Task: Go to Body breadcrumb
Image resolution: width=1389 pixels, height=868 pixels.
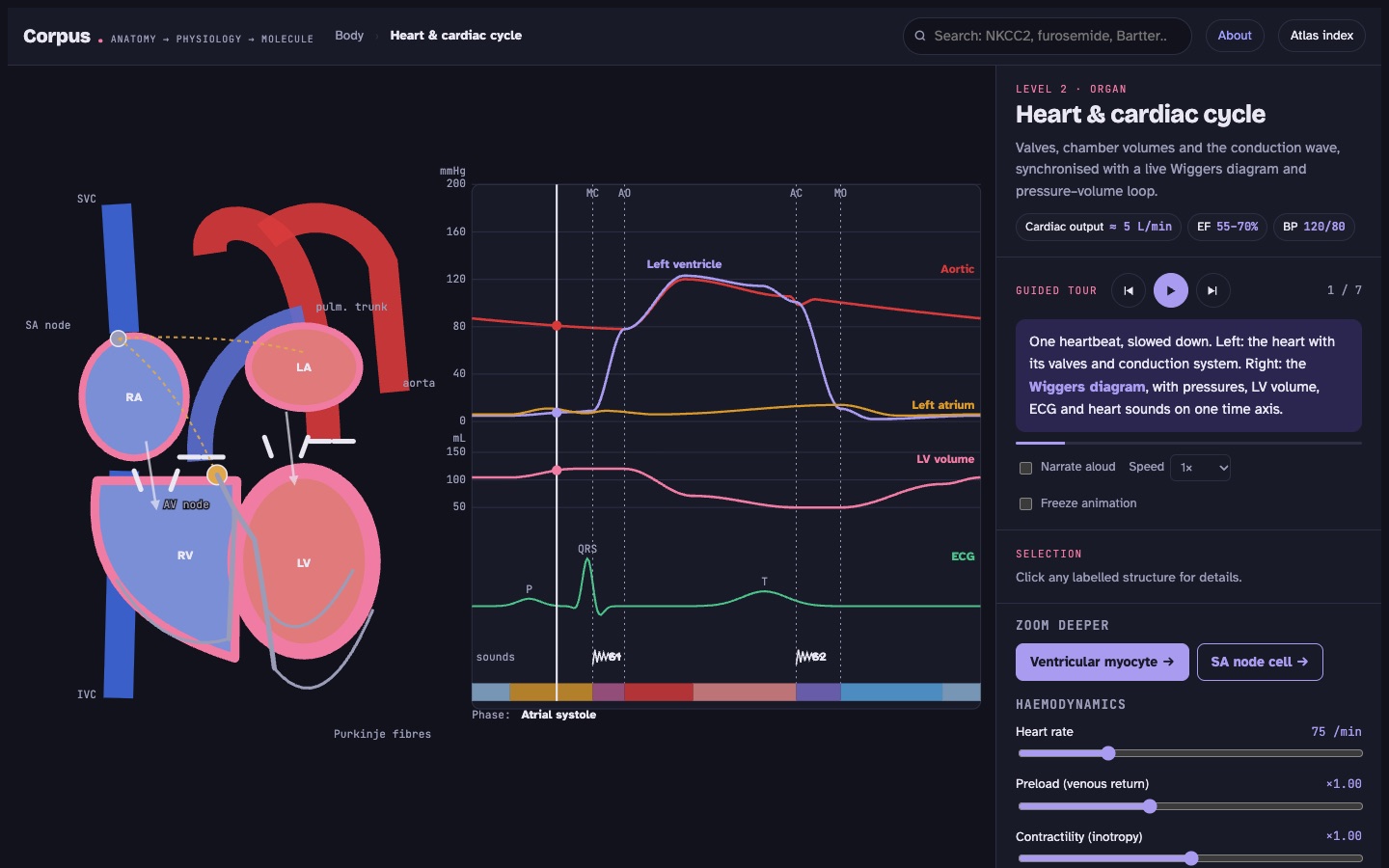Action: pyautogui.click(x=349, y=36)
